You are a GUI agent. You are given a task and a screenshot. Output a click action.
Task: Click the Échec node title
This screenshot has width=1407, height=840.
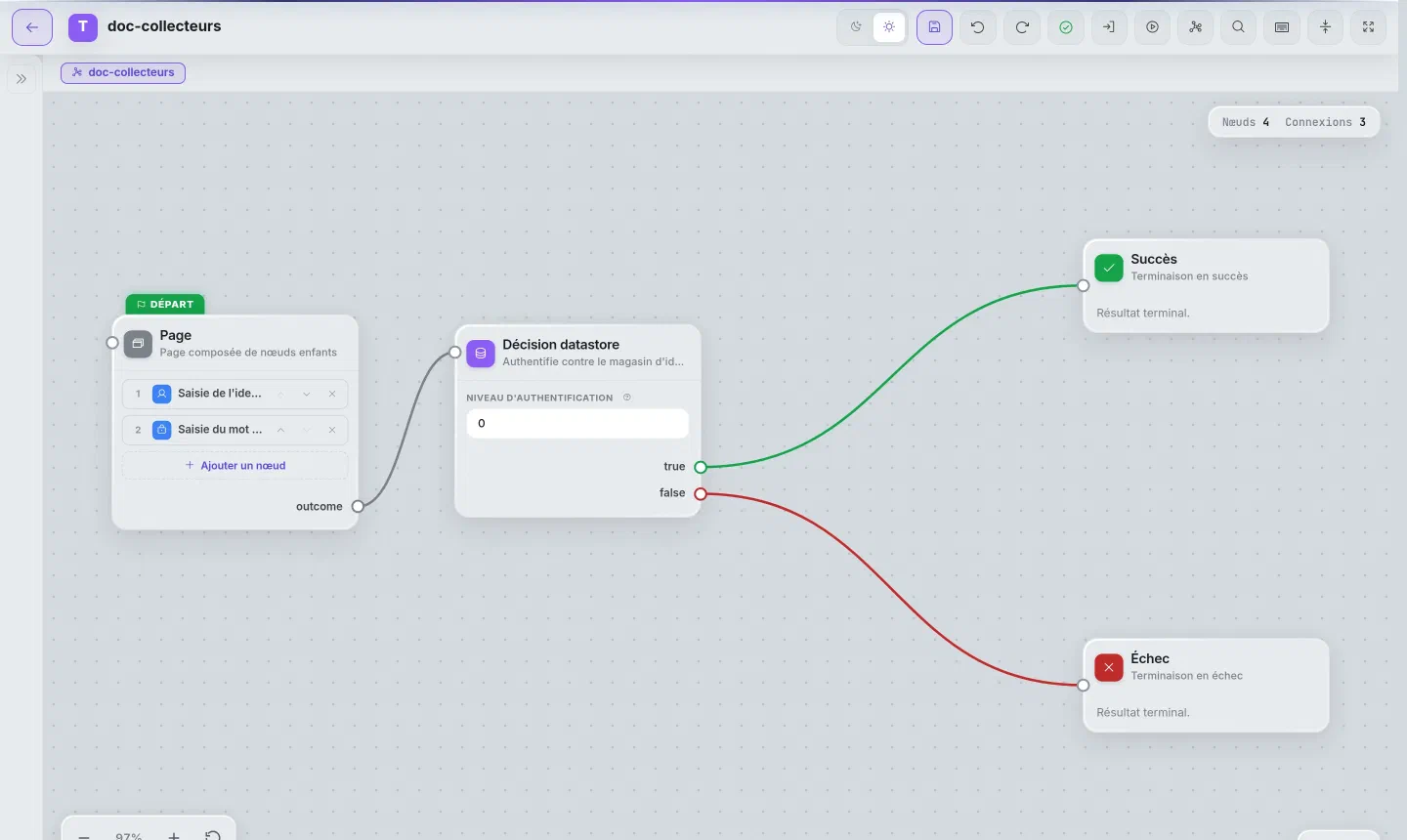[1150, 658]
